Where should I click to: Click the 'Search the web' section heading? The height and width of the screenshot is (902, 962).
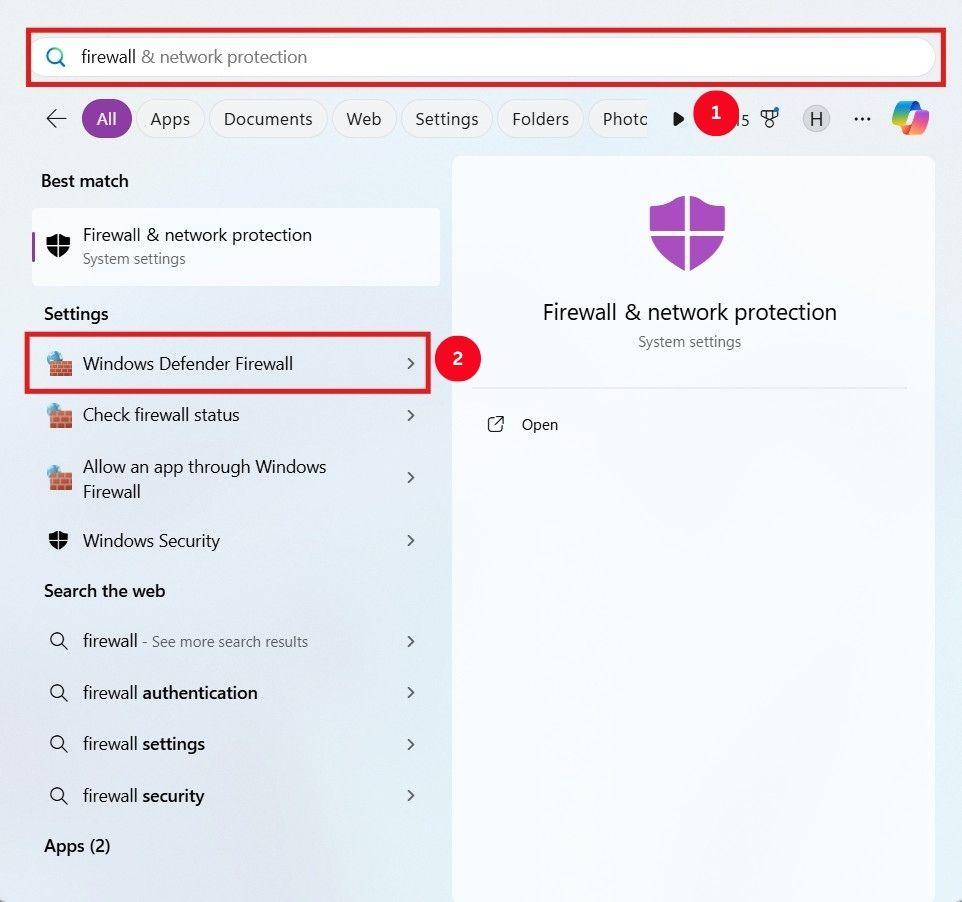point(104,591)
